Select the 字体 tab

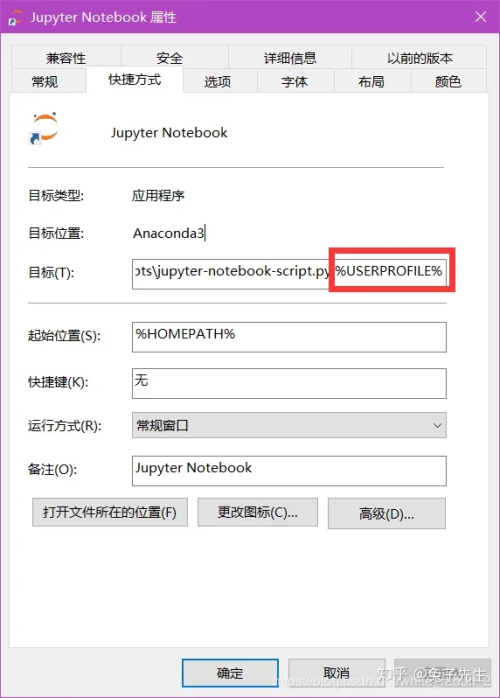[x=295, y=81]
